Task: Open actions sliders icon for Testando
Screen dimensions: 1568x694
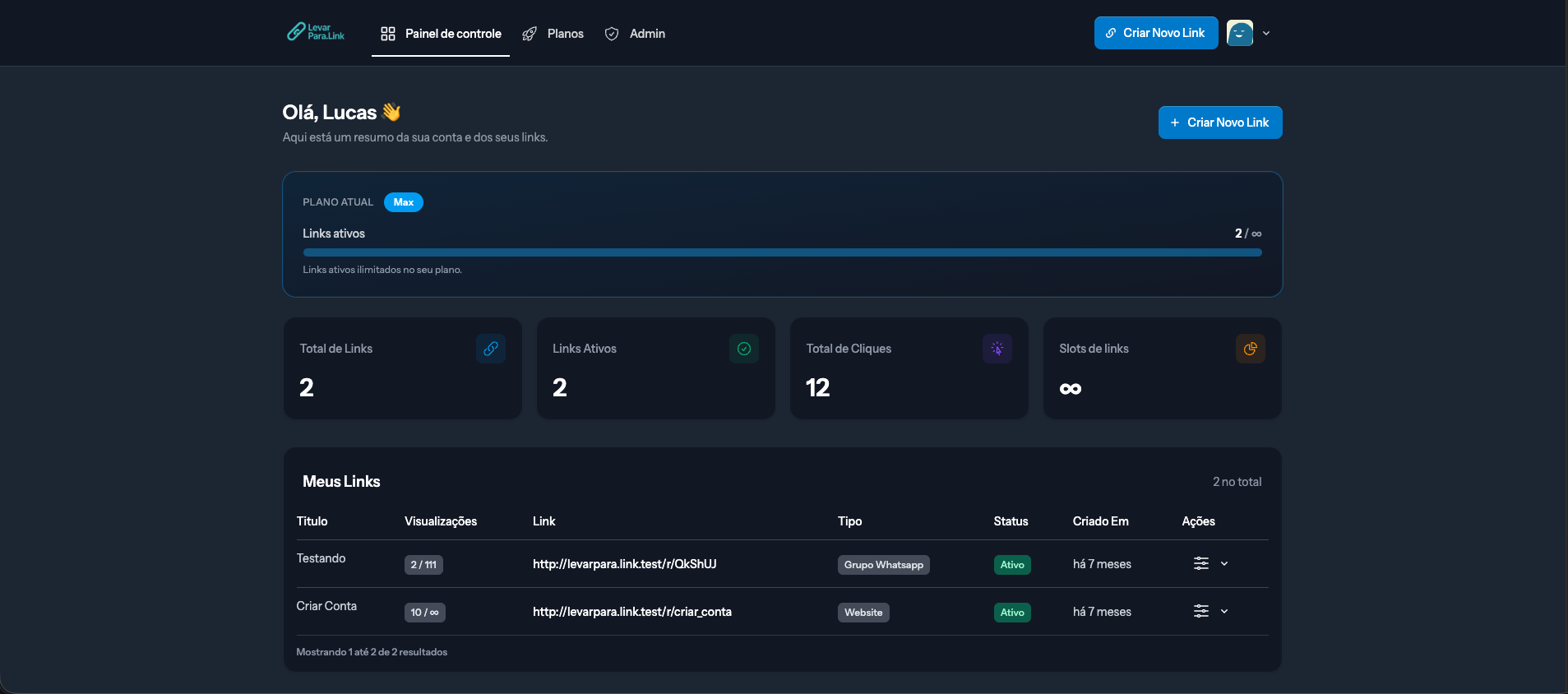Action: (1201, 563)
